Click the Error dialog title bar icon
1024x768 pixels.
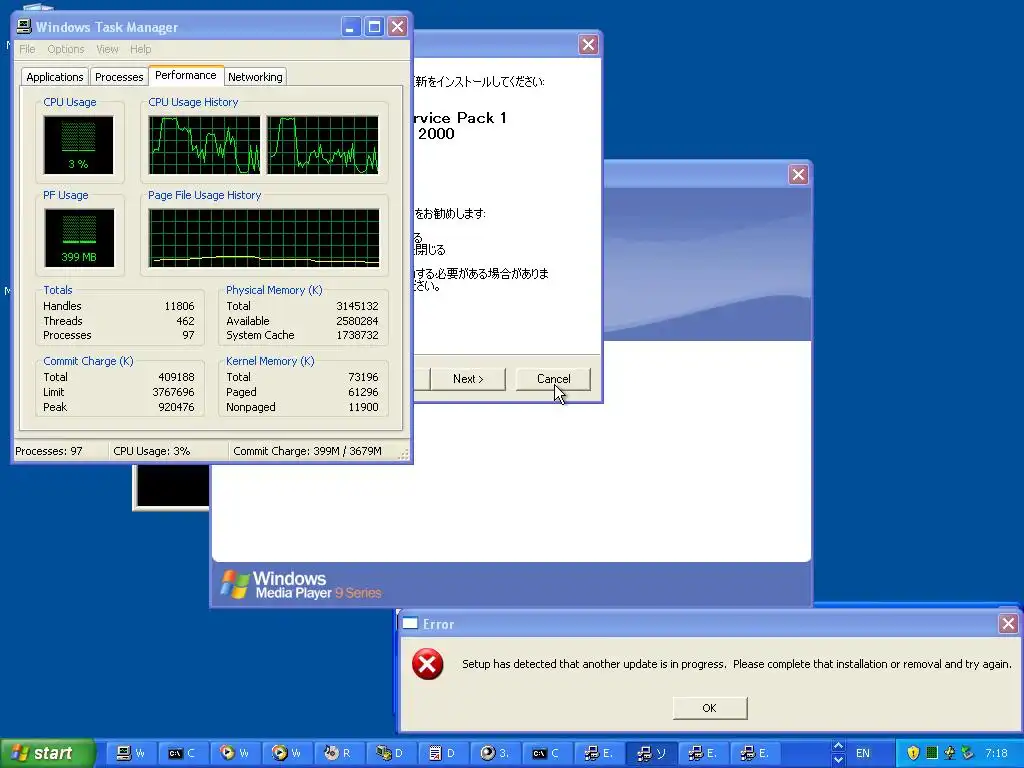tap(409, 624)
